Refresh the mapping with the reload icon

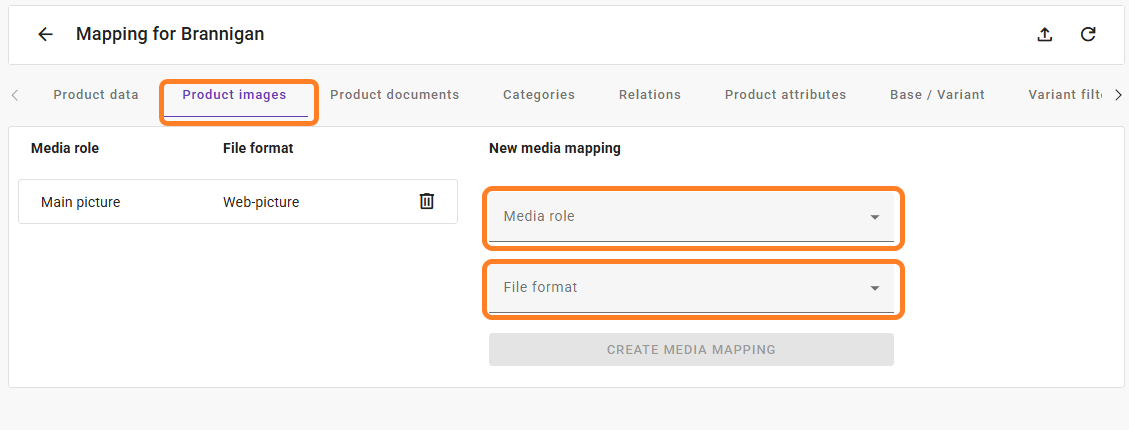coord(1088,34)
